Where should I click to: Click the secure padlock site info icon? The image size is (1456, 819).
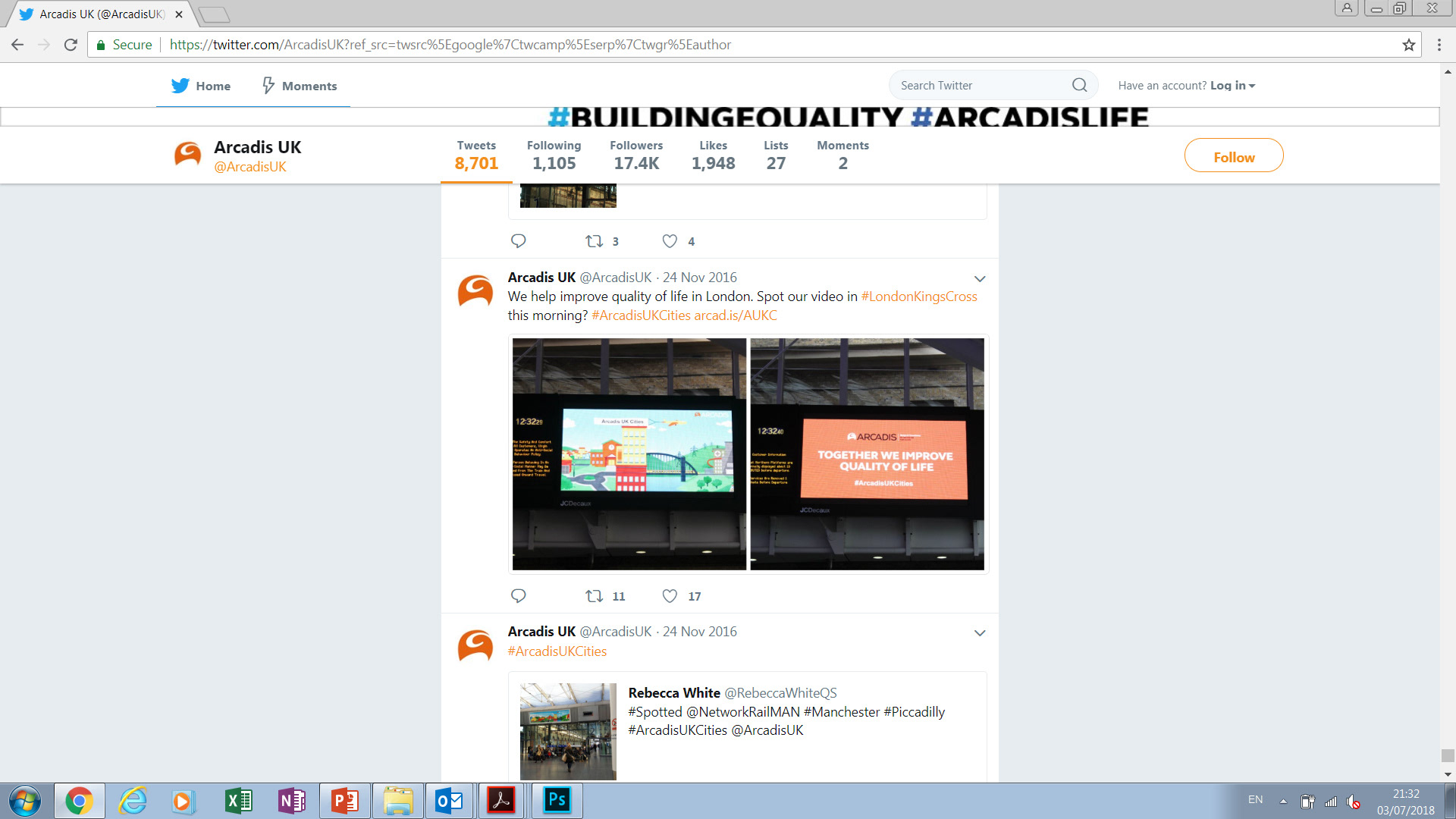[100, 45]
